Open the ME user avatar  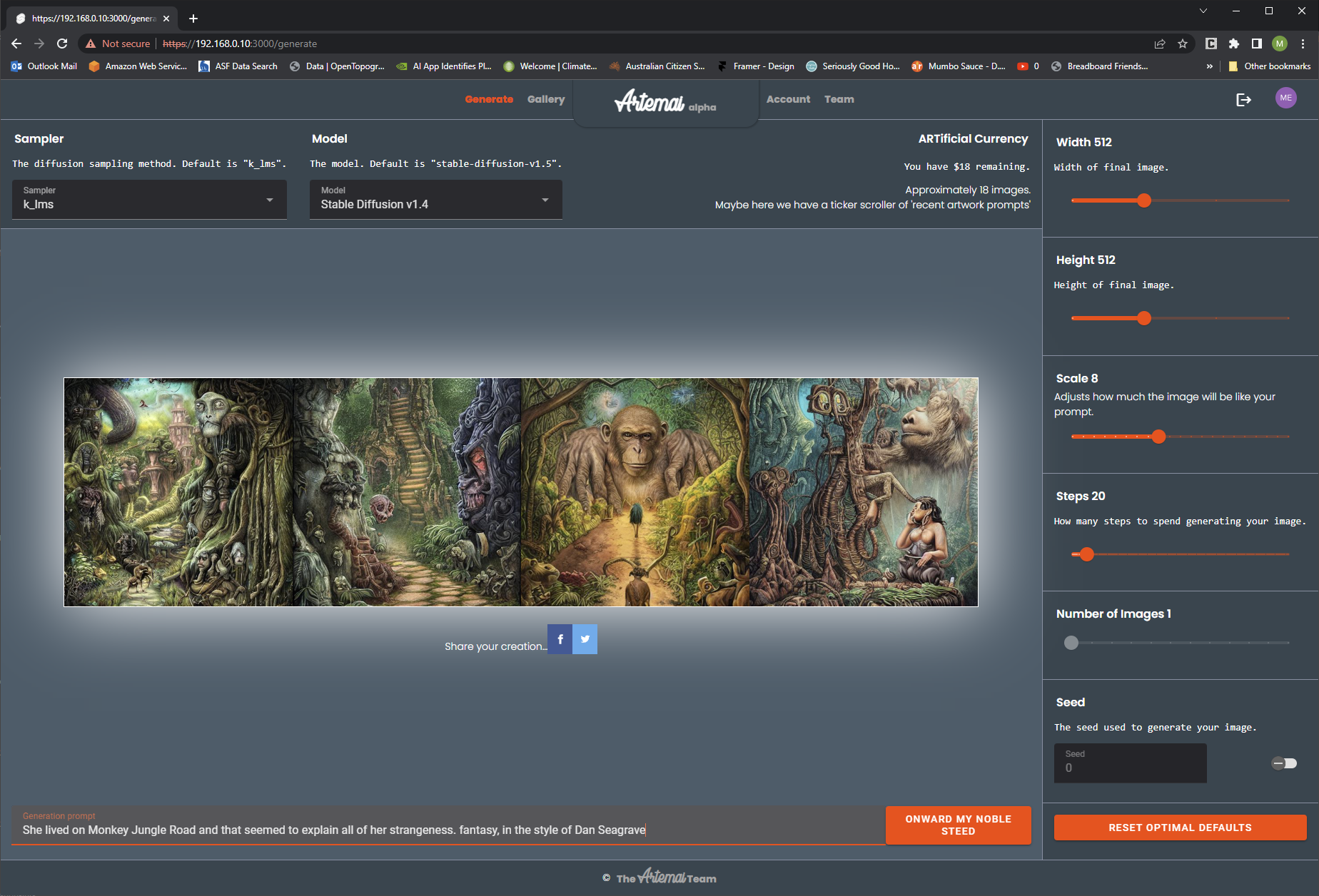[1285, 98]
